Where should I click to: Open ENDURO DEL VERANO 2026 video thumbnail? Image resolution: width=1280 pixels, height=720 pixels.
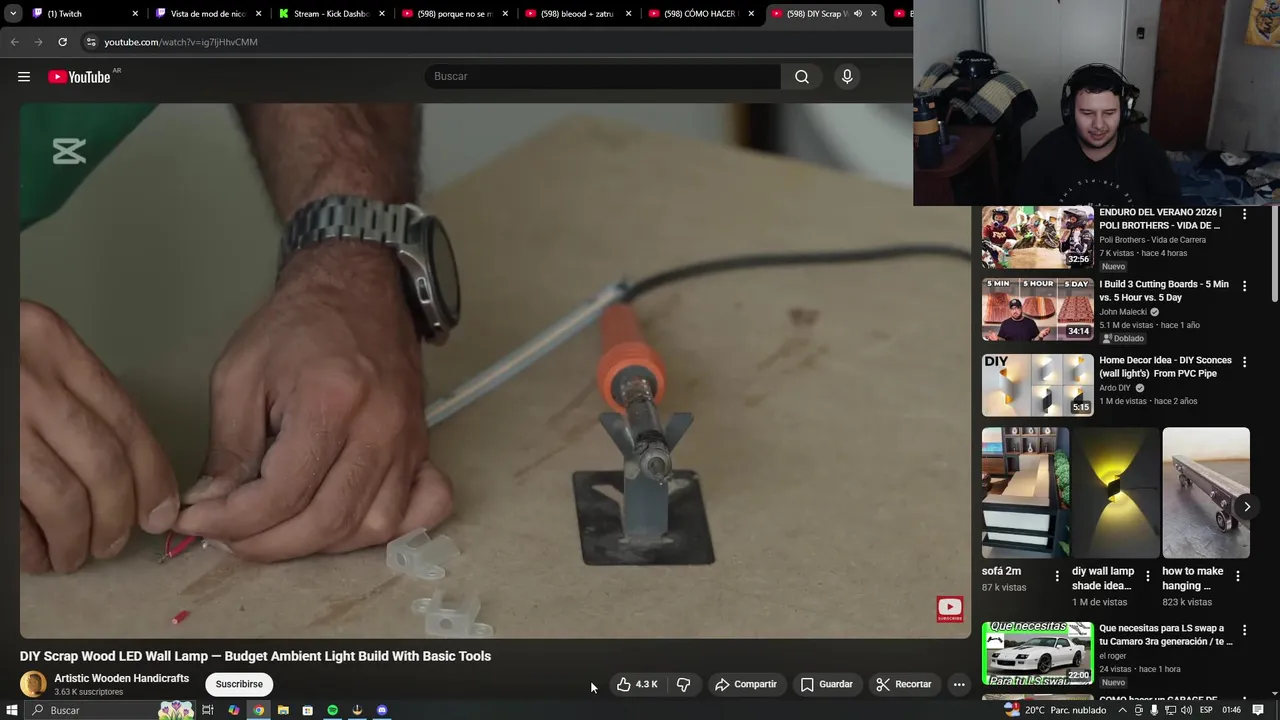(1038, 237)
